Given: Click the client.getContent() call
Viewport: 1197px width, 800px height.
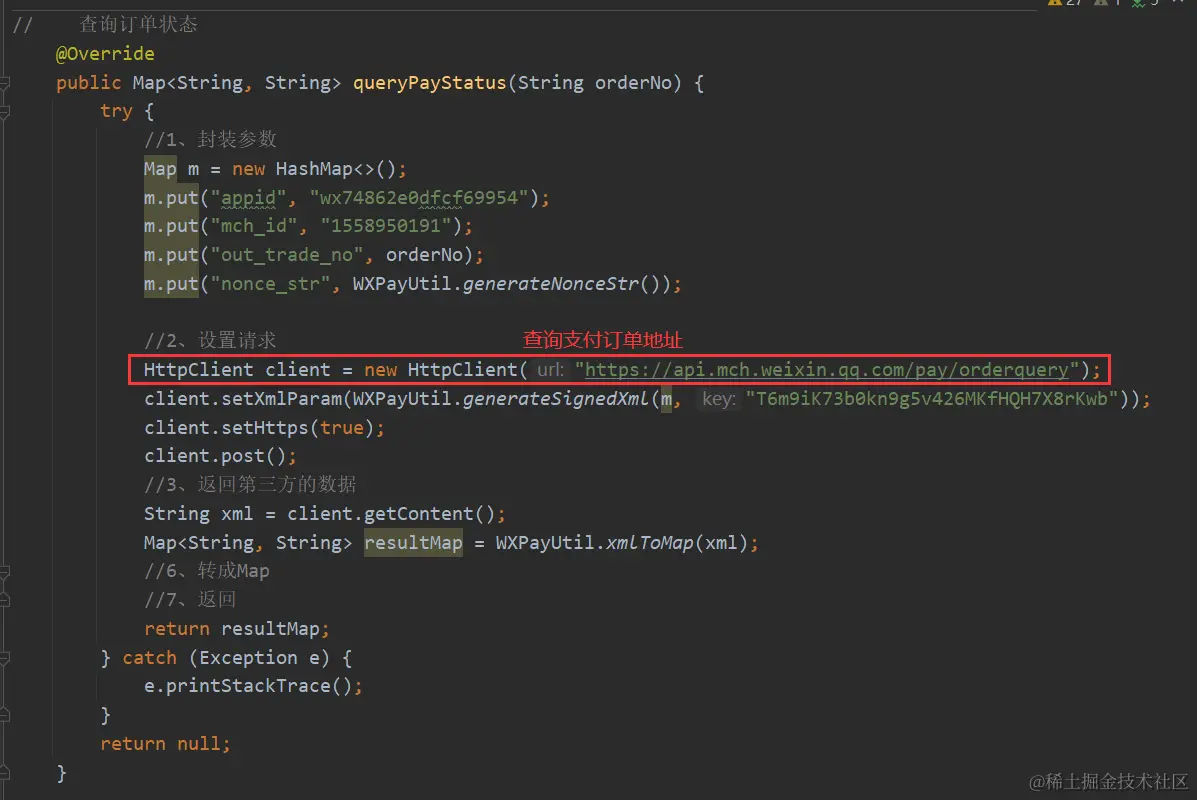Looking at the screenshot, I should click(x=392, y=514).
